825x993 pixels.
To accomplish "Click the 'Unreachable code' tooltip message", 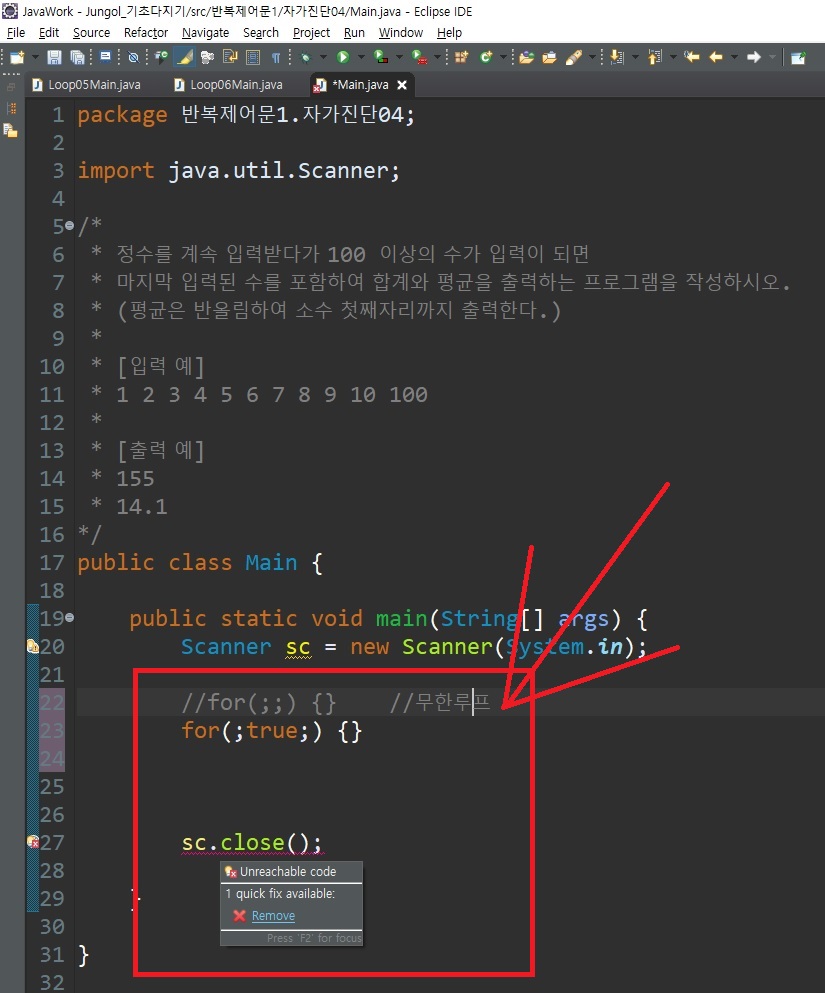I will tap(287, 872).
